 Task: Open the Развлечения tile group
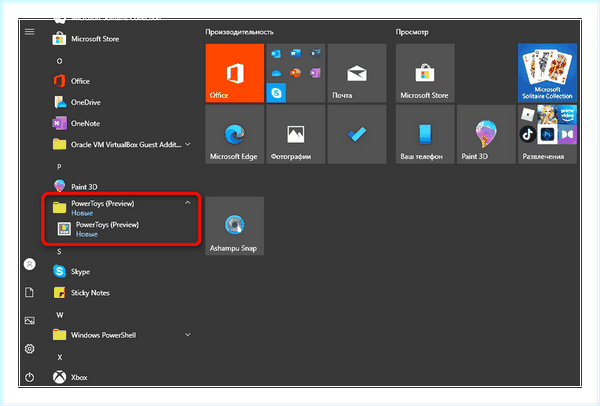pyautogui.click(x=547, y=134)
